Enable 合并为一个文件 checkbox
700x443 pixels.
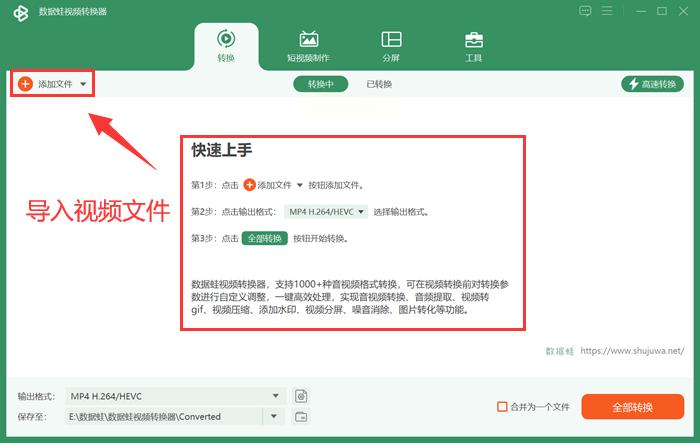click(502, 407)
